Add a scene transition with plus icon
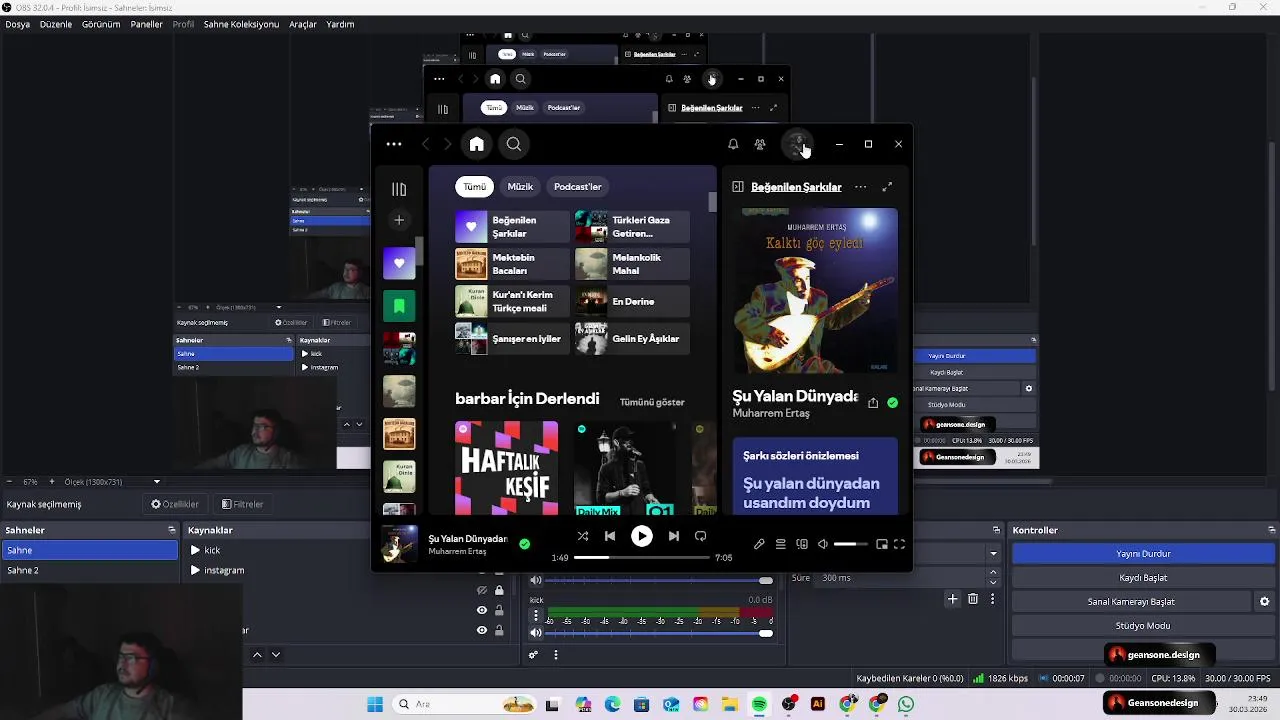 952,599
